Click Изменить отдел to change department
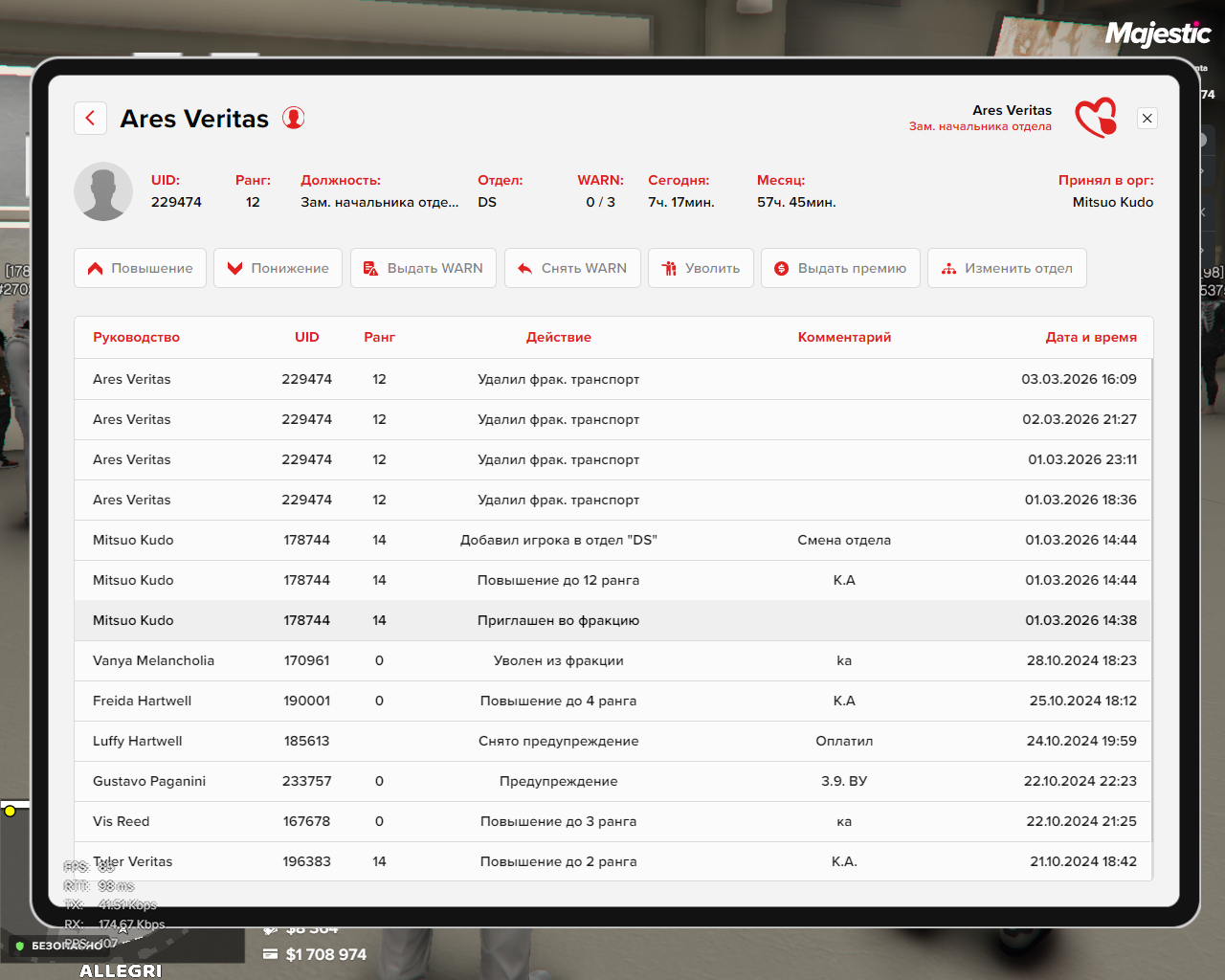Screen dimensions: 1225x980 (1007, 268)
